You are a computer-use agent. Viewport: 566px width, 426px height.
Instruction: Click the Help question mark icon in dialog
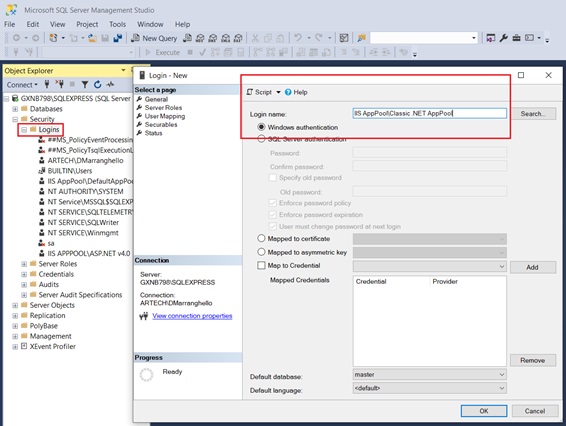[x=288, y=92]
